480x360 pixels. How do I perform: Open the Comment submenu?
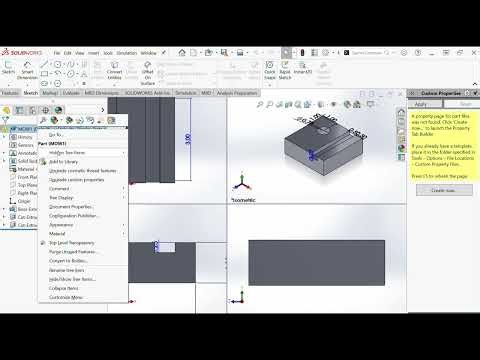coord(83,189)
